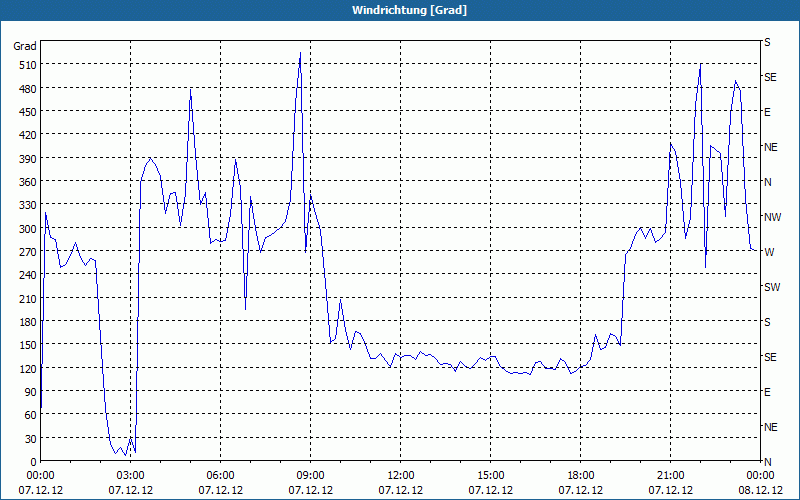Select the 210 degree label
Image resolution: width=800 pixels, height=500 pixels.
tap(28, 299)
